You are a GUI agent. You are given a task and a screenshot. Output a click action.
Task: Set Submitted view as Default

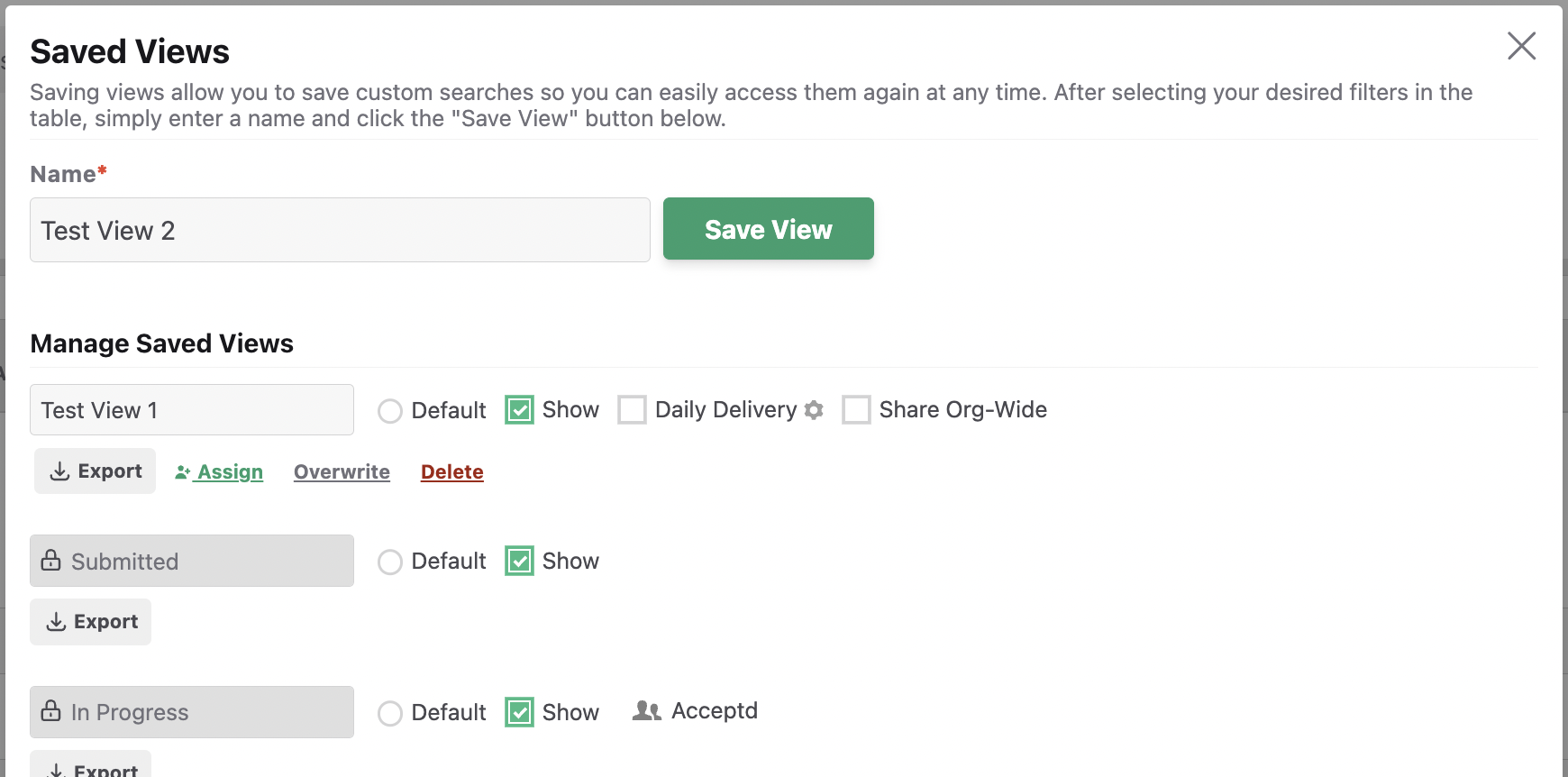tap(390, 562)
